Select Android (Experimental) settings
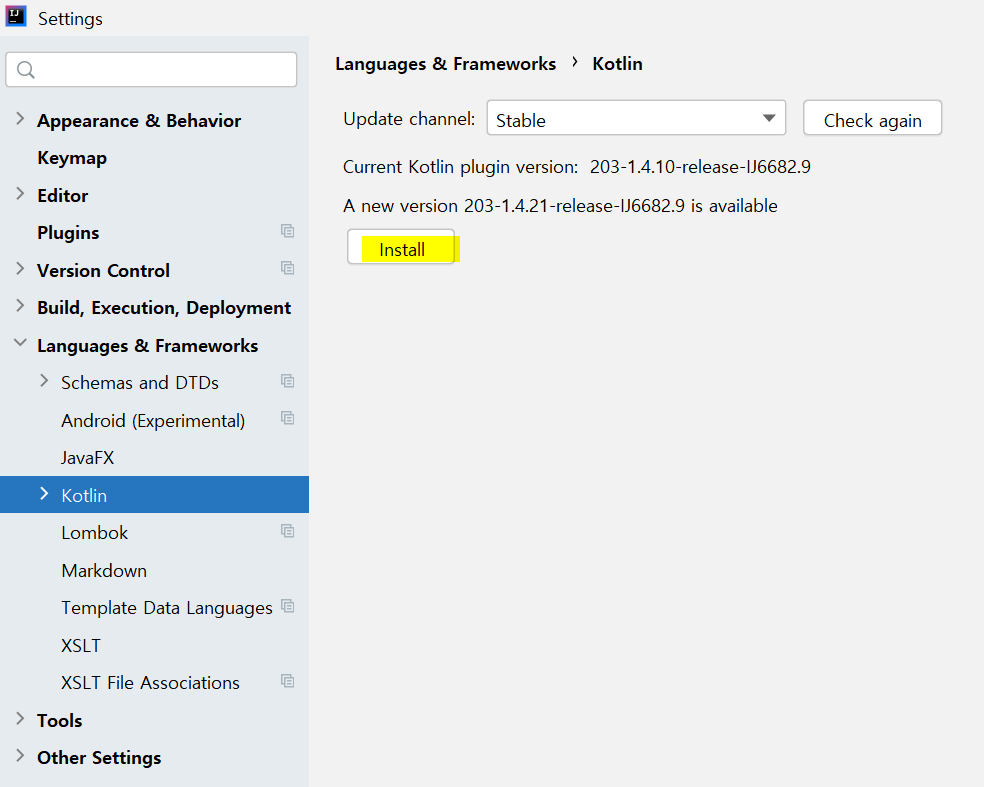Viewport: 984px width, 787px height. [153, 420]
